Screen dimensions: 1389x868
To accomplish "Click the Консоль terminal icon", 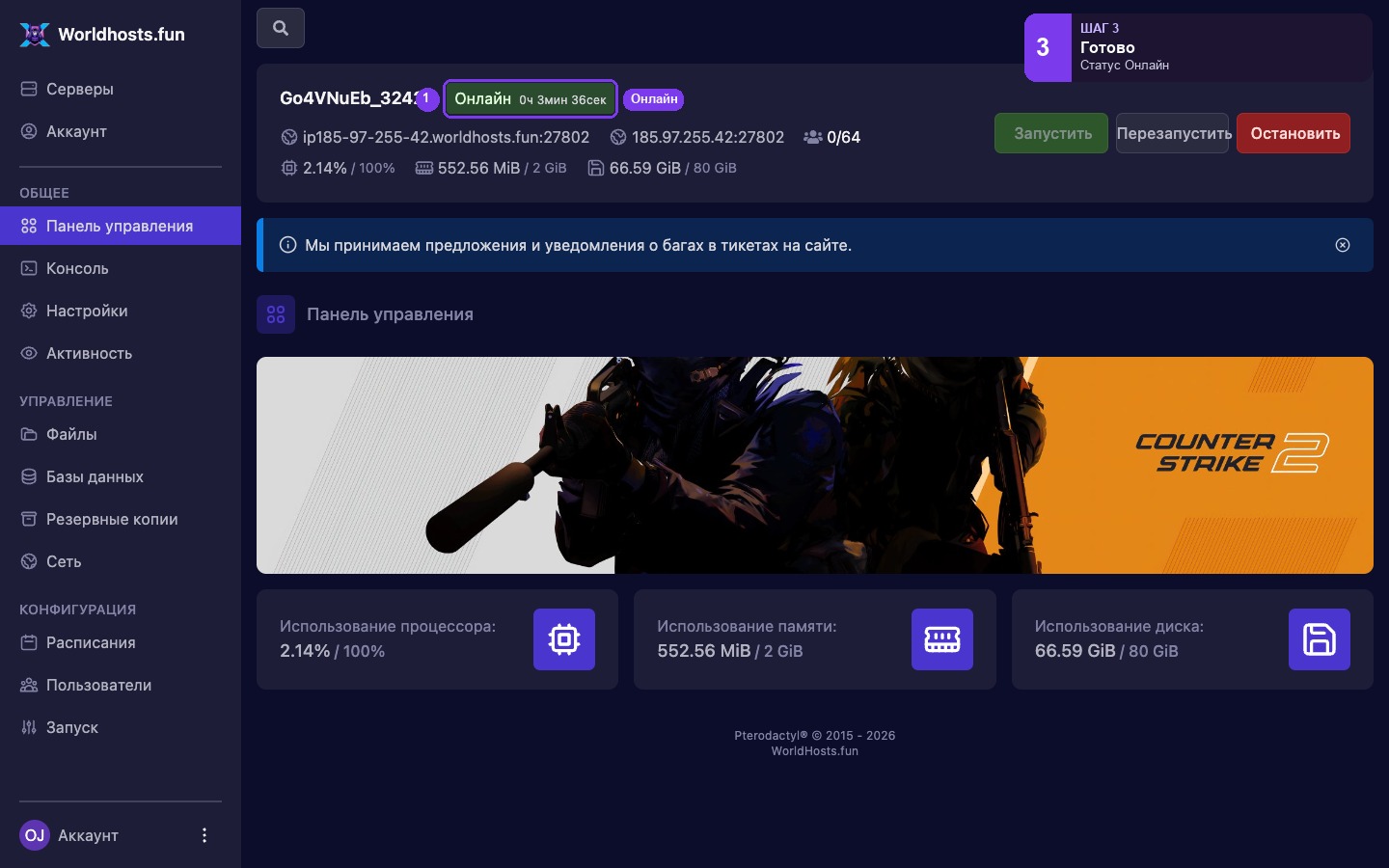I will [29, 268].
